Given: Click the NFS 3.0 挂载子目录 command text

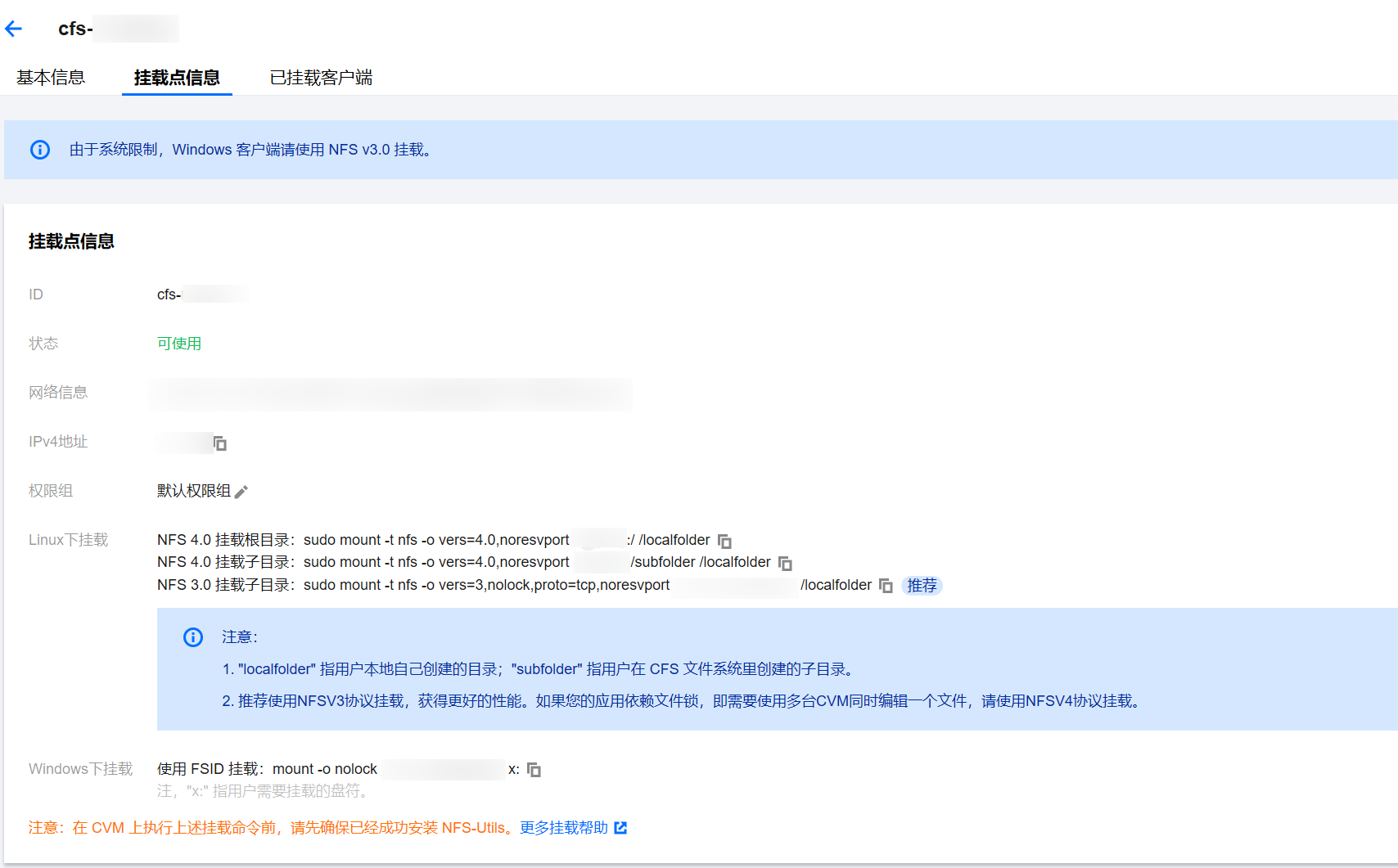Looking at the screenshot, I should click(x=514, y=585).
